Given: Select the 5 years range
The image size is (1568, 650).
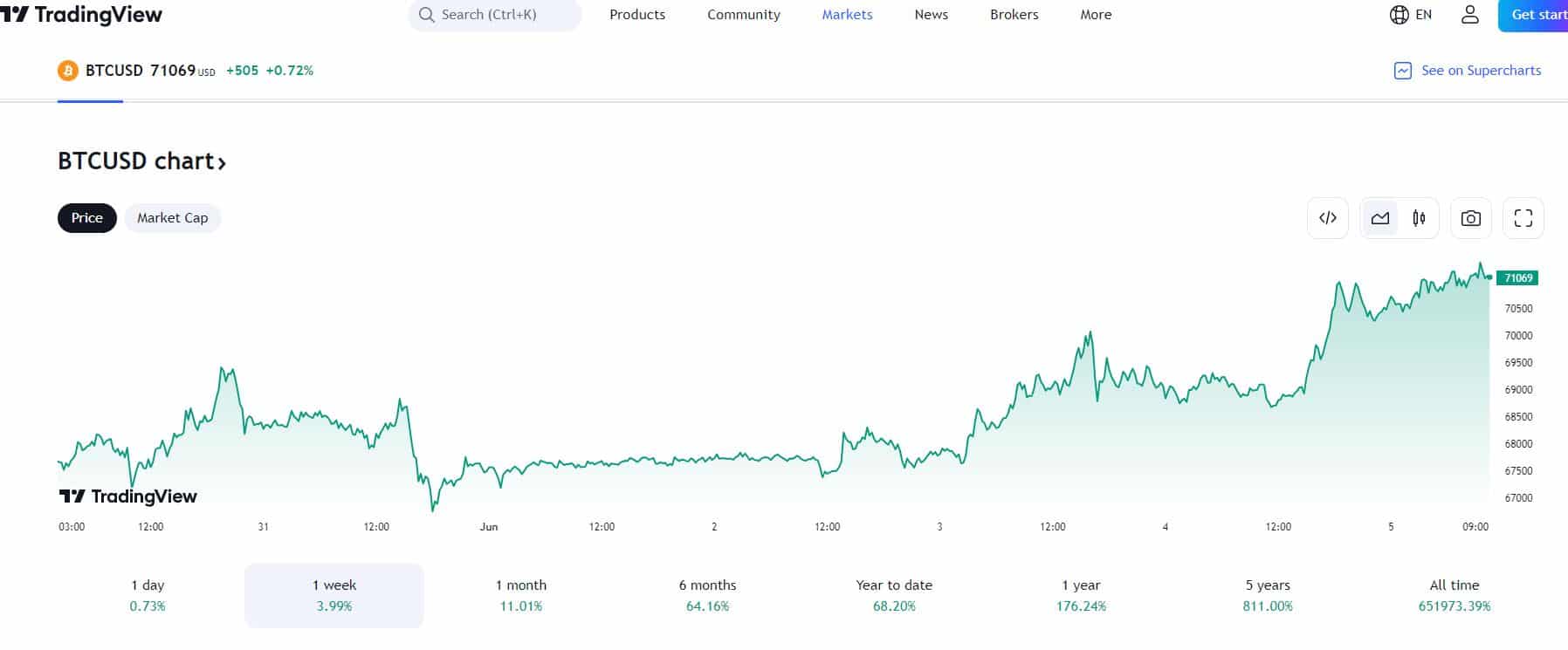Looking at the screenshot, I should pyautogui.click(x=1268, y=595).
